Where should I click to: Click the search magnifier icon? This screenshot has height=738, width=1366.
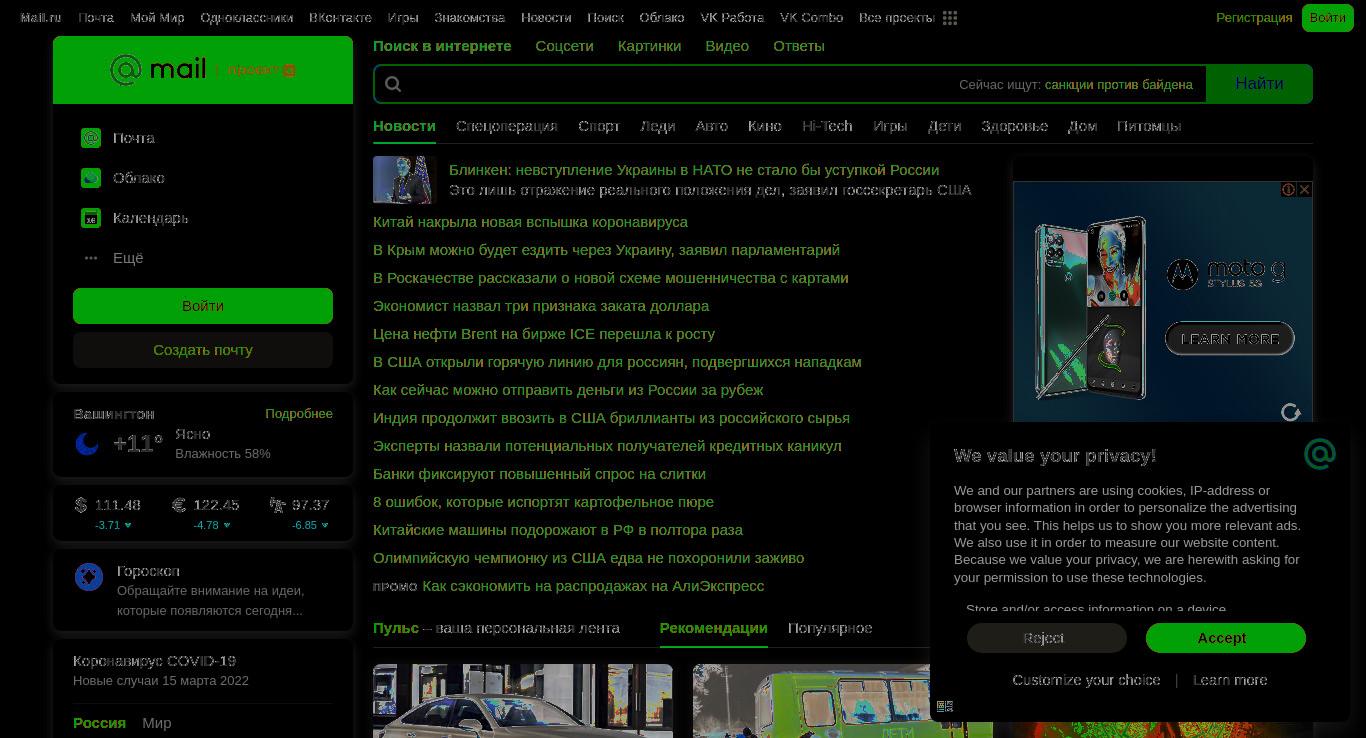(x=393, y=84)
